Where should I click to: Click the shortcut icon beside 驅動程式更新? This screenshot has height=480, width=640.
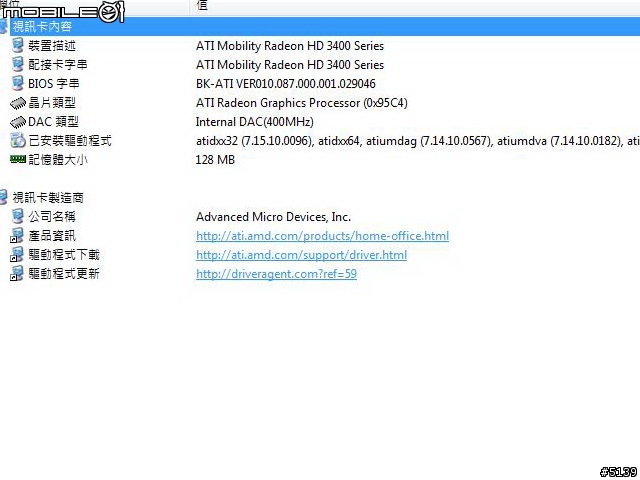[17, 273]
